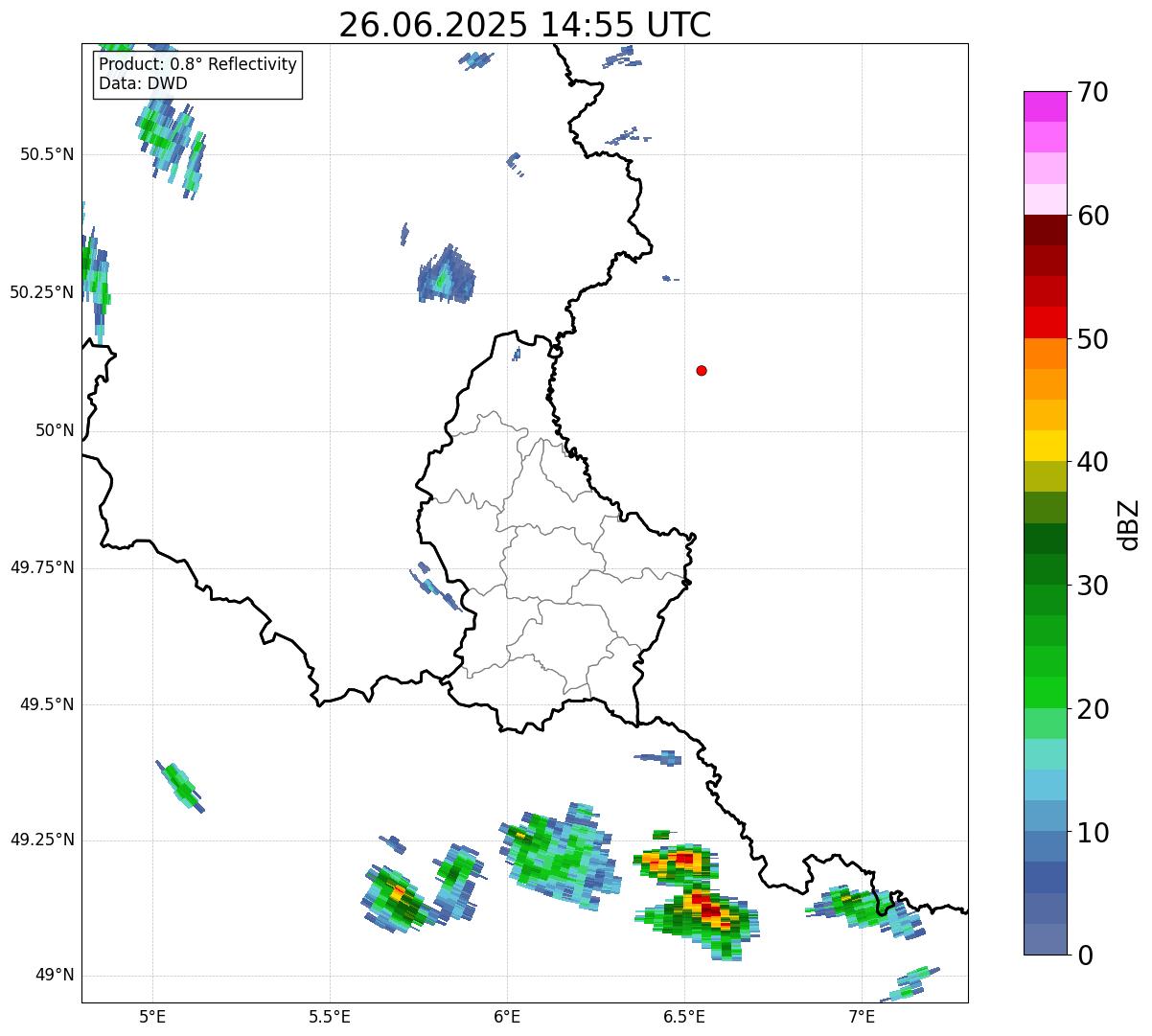This screenshot has width=1152, height=1036.
Task: Click the '50.5°N' latitude label
Action: (47, 154)
